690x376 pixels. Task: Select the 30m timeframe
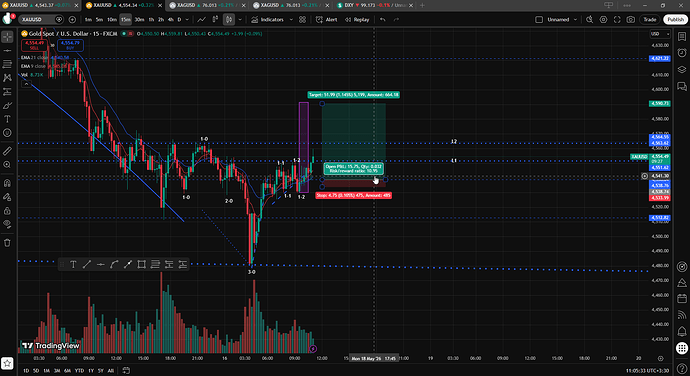139,19
